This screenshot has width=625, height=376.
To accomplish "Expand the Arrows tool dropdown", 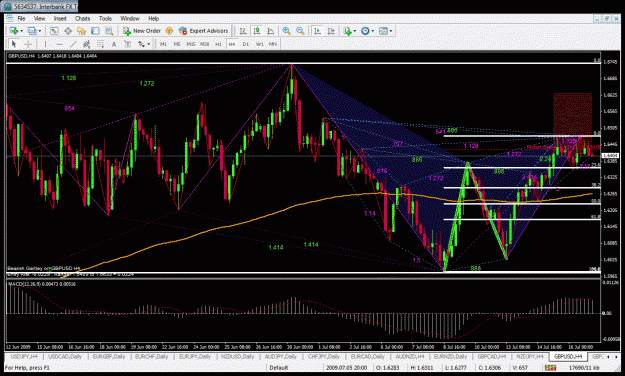I will 149,44.
